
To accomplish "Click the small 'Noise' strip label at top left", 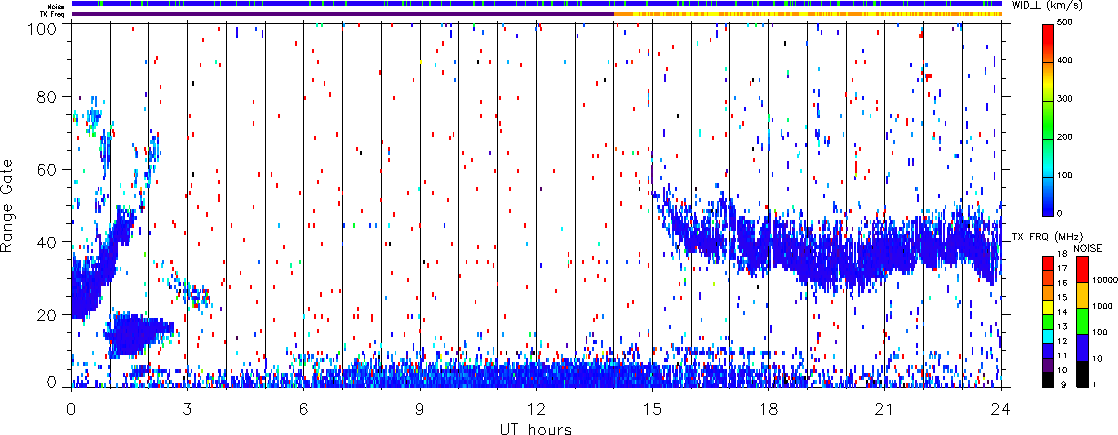I will tap(56, 5).
